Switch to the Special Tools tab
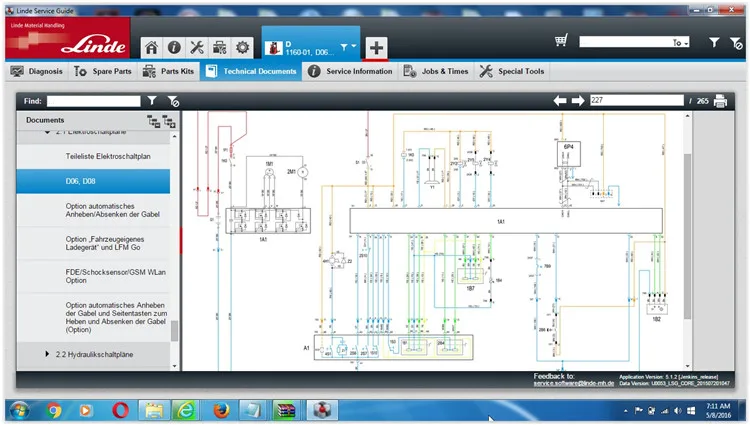 [x=512, y=71]
